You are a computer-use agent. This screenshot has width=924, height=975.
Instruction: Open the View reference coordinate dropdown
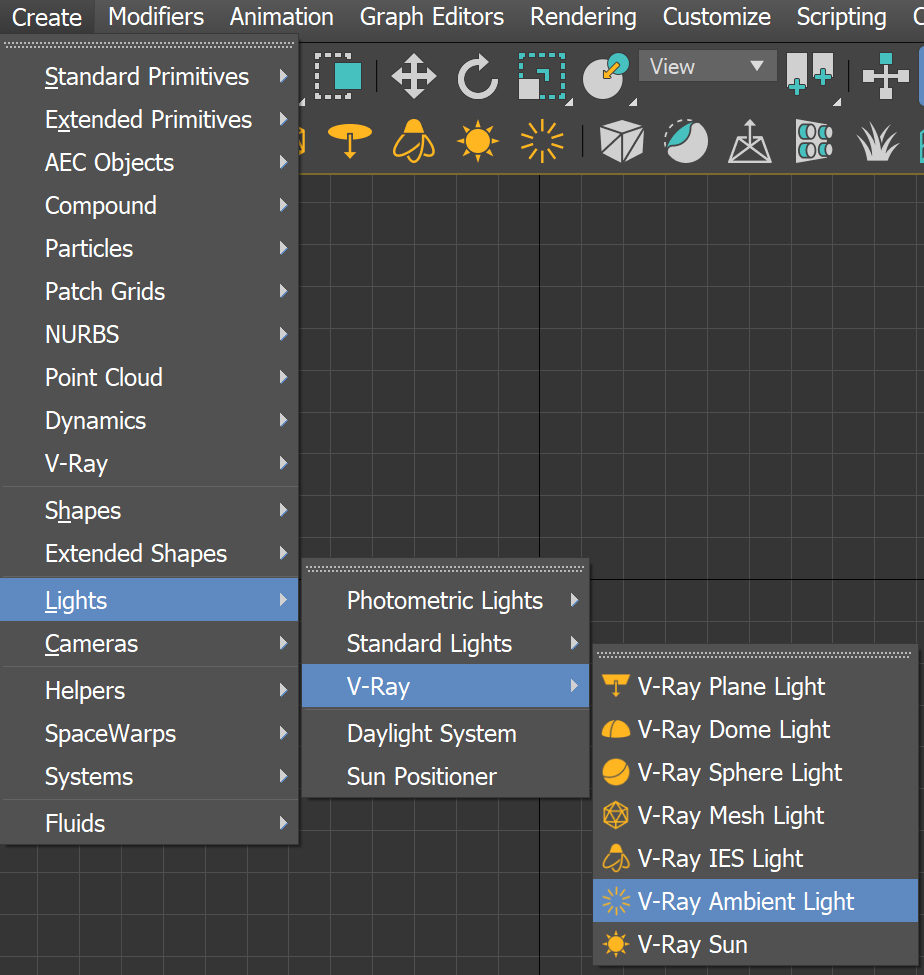coord(707,66)
